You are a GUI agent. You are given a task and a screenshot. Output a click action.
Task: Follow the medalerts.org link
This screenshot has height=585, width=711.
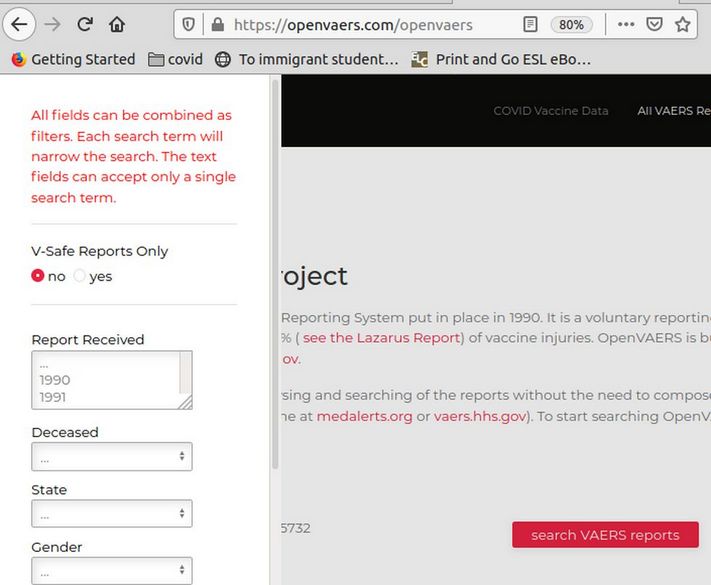pyautogui.click(x=365, y=416)
